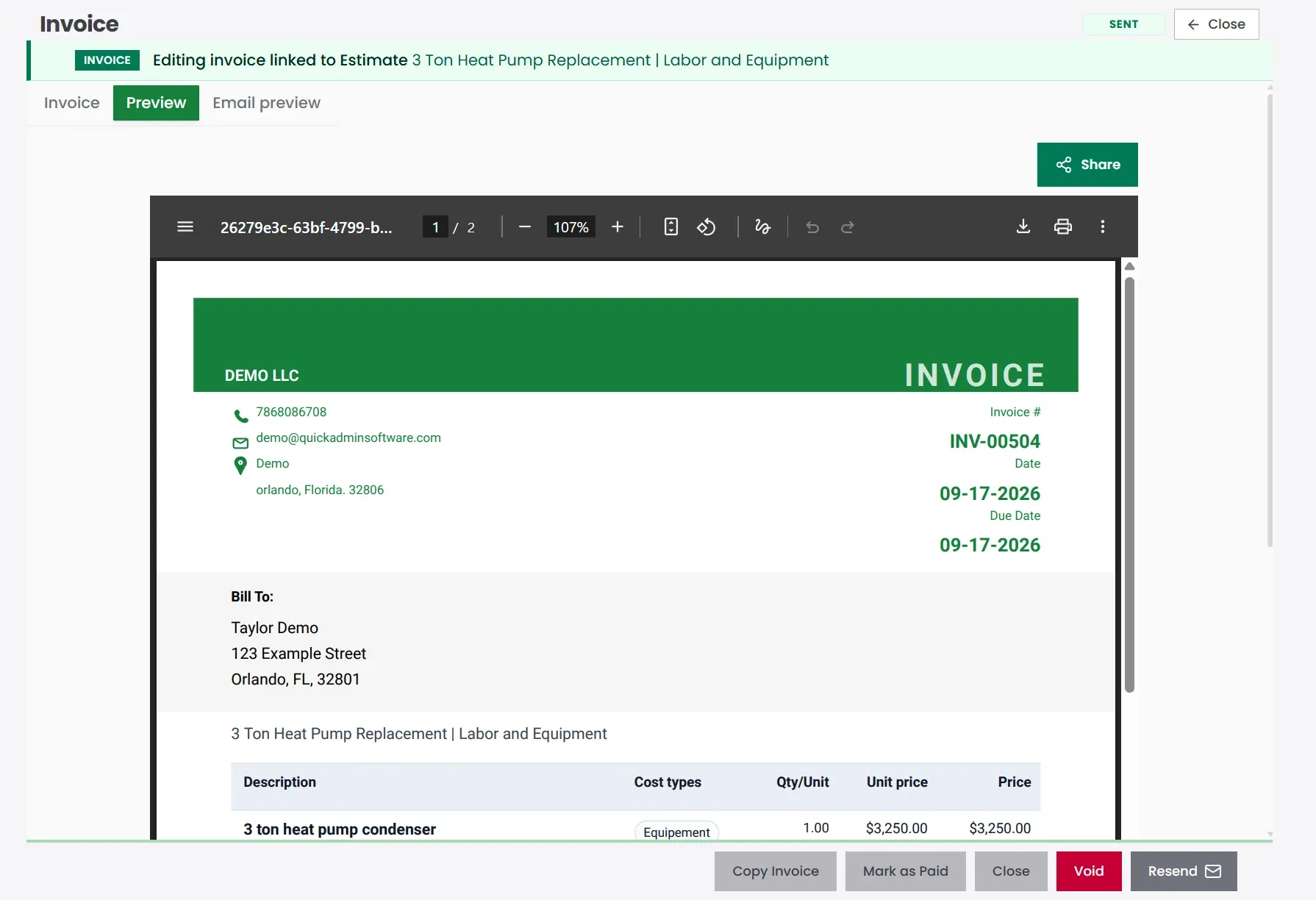Image resolution: width=1316 pixels, height=900 pixels.
Task: Click the Unit price column header
Action: click(897, 782)
